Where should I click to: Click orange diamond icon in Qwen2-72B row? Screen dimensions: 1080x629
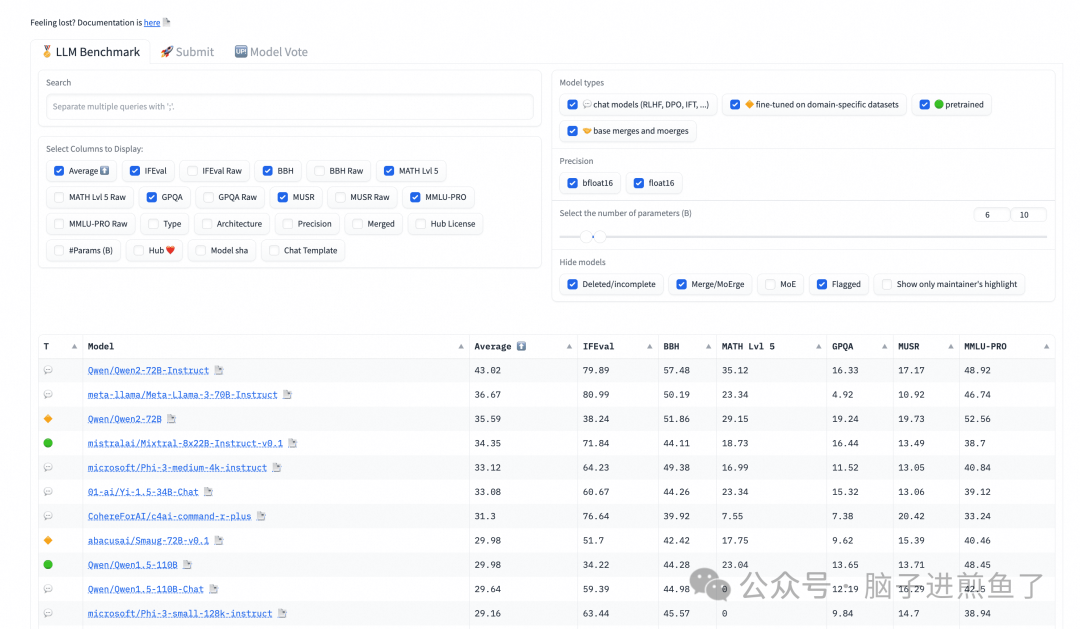[x=47, y=419]
